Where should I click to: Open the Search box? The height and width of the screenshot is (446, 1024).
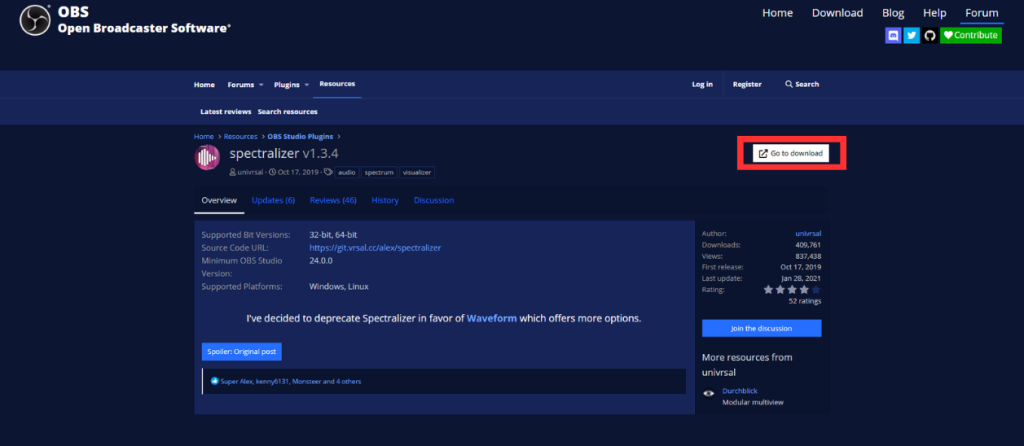(x=802, y=84)
